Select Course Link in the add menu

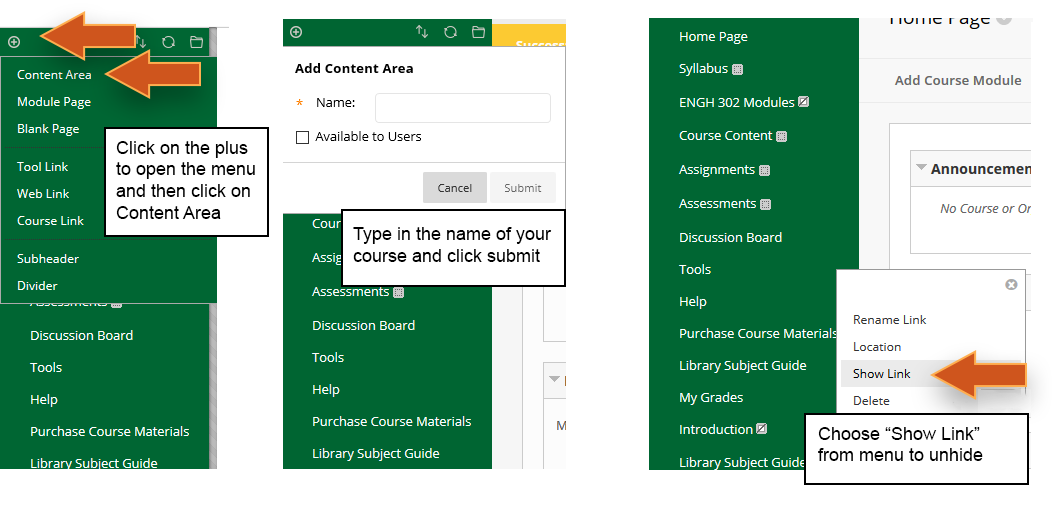(50, 221)
